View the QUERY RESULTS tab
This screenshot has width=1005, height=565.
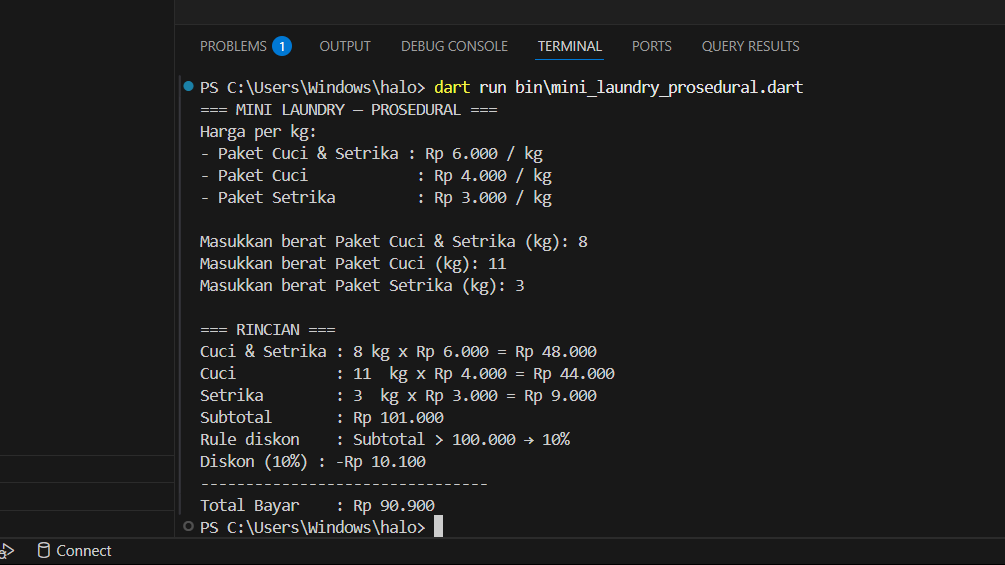[x=750, y=46]
